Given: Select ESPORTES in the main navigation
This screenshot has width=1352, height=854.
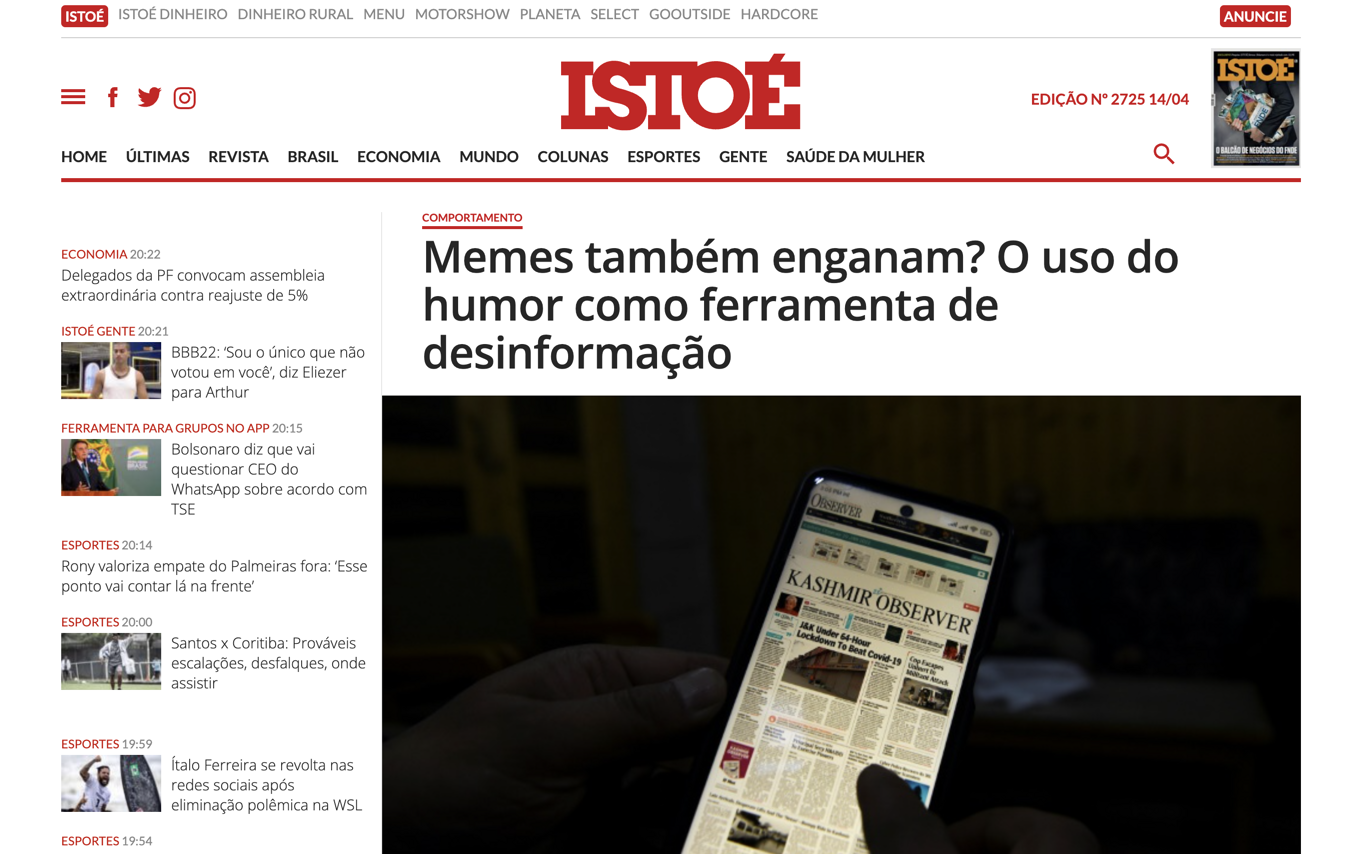Looking at the screenshot, I should pos(664,156).
